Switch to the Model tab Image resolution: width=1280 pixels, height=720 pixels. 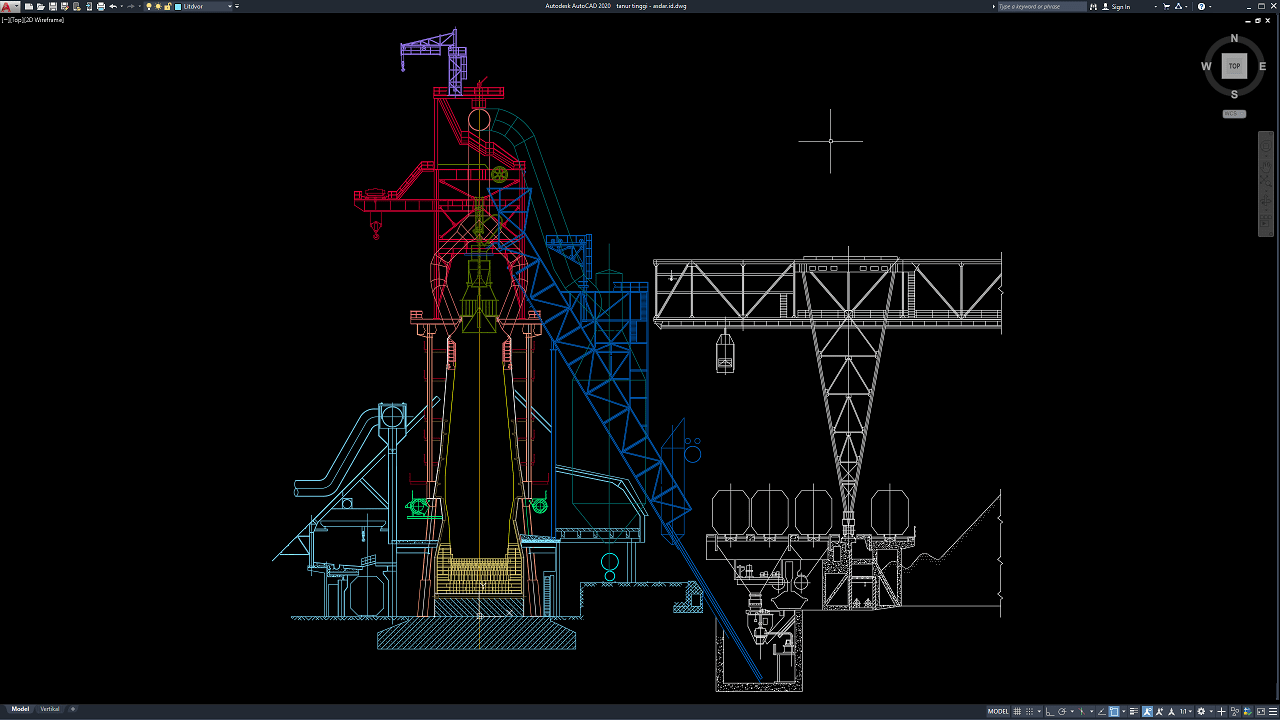click(20, 709)
